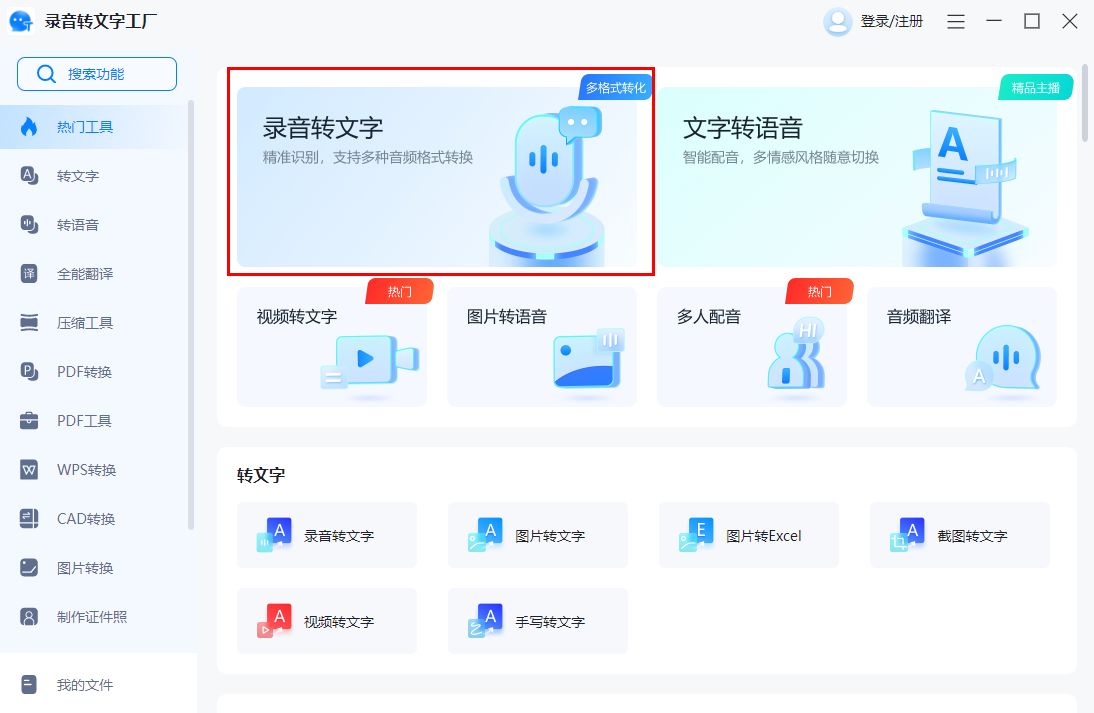Open 全能翻译 in the sidebar

[x=95, y=273]
